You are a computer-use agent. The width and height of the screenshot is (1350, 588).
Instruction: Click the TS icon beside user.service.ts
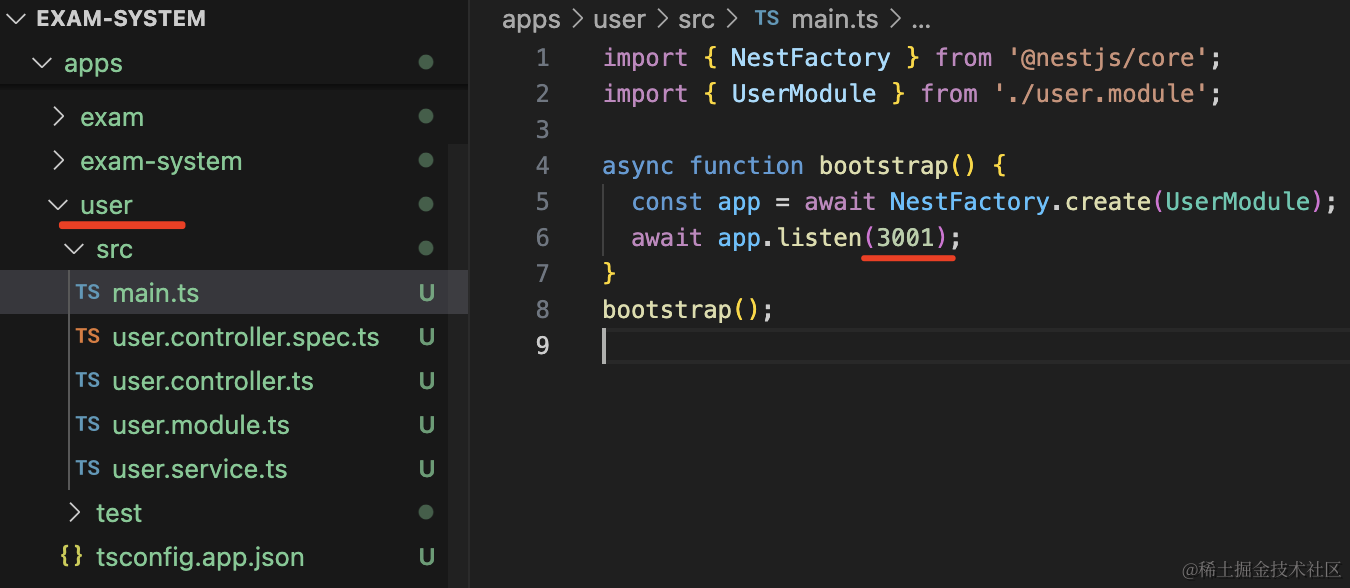(x=87, y=469)
